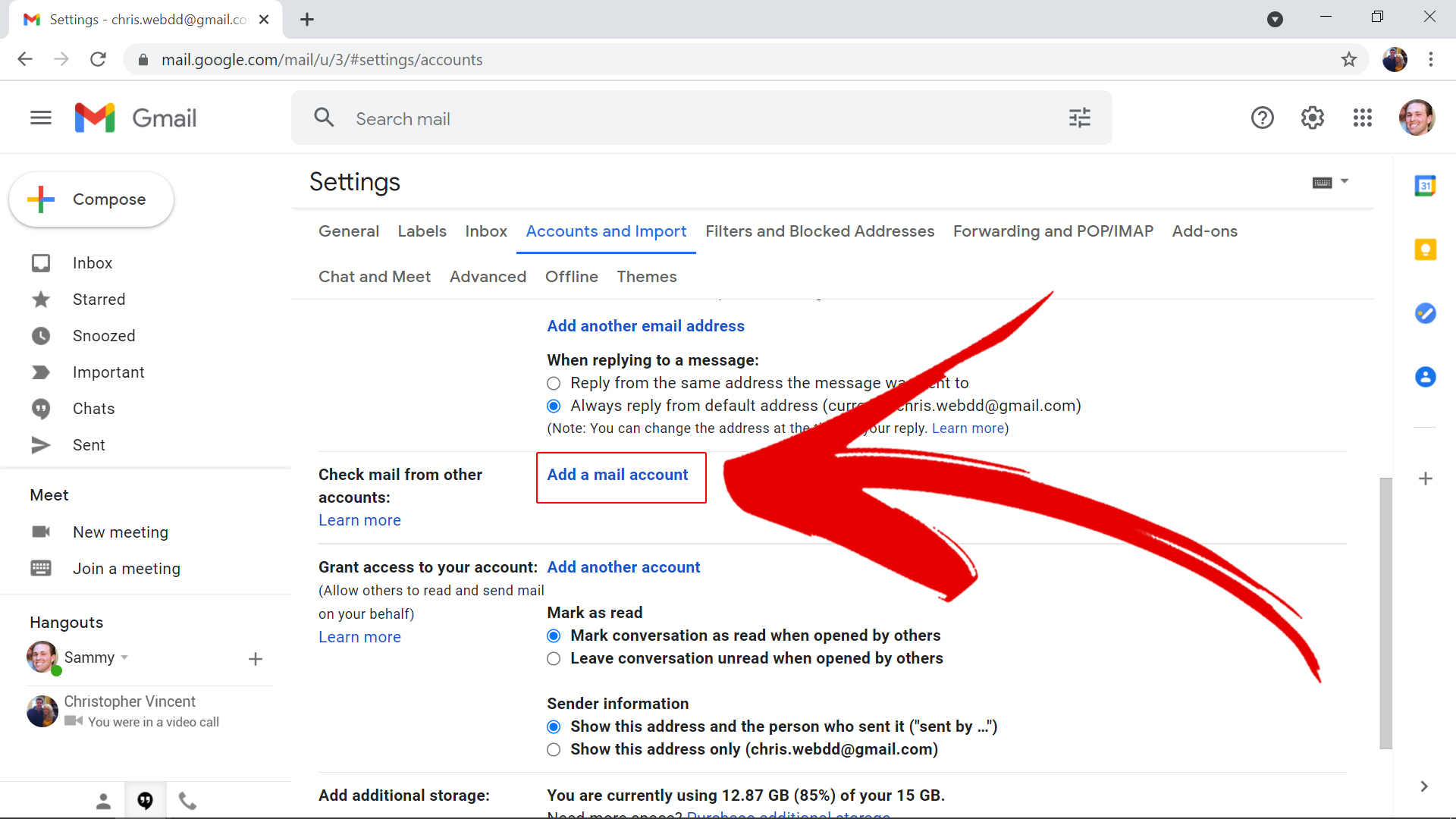Open the Add-ons settings tab

point(1204,231)
